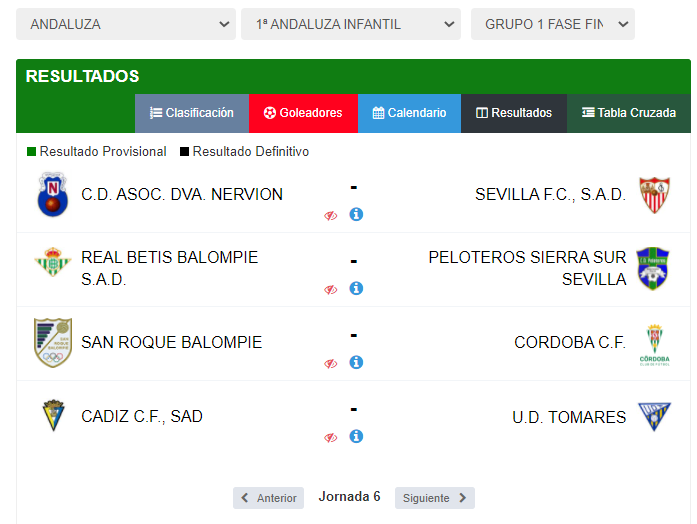Open the Goleadores tab
Image resolution: width=697 pixels, height=524 pixels.
[303, 113]
